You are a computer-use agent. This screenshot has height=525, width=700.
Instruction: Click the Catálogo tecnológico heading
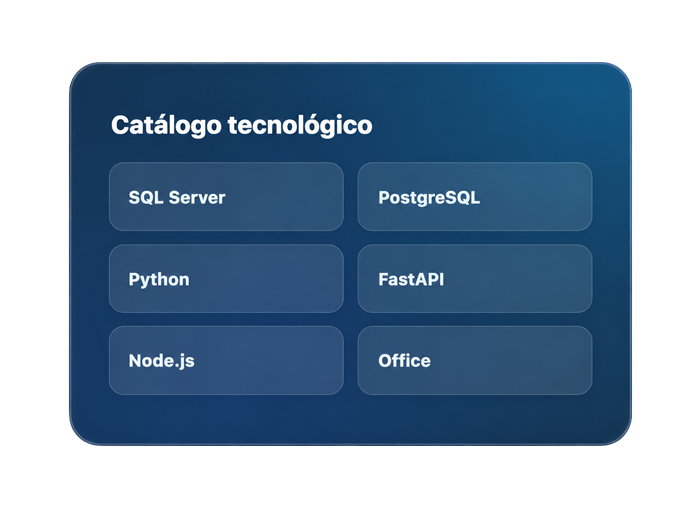point(242,125)
